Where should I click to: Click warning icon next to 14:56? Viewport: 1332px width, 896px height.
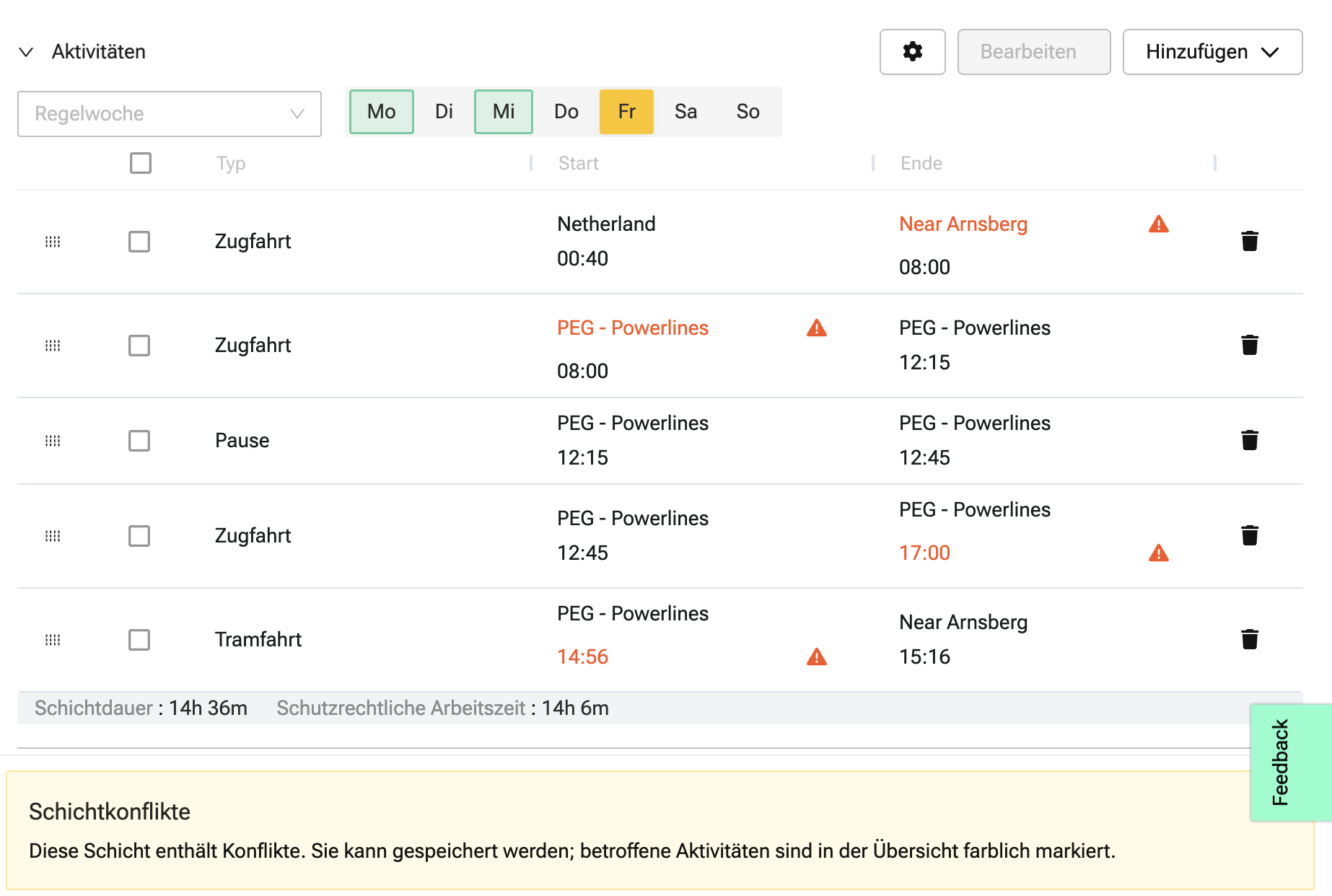[816, 657]
